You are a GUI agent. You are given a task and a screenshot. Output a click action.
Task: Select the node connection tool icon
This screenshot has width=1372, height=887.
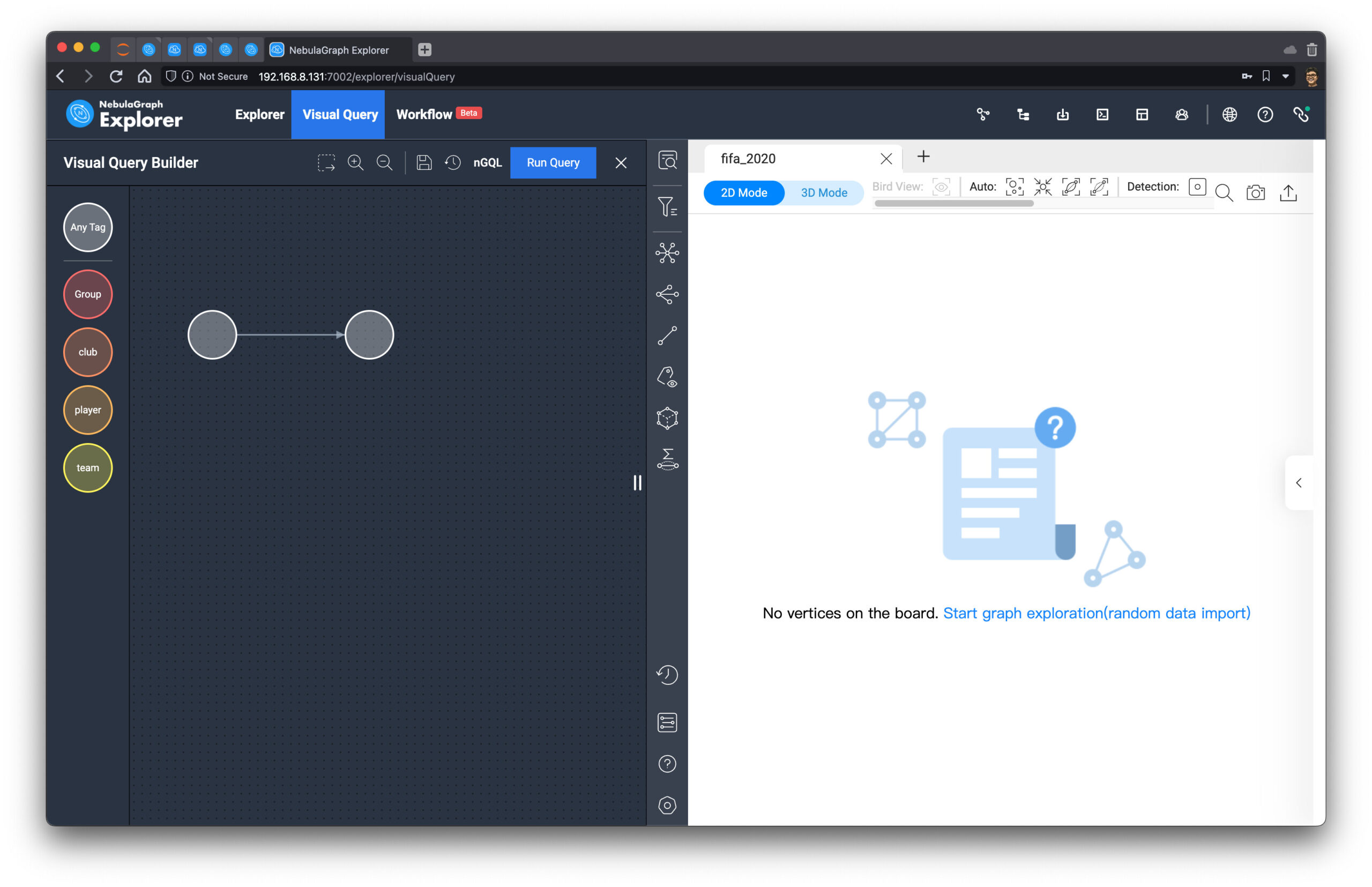click(x=668, y=334)
